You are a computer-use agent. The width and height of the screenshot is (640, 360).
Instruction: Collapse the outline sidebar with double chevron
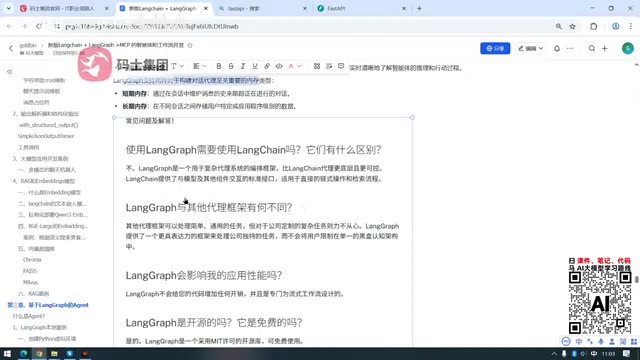click(x=9, y=72)
